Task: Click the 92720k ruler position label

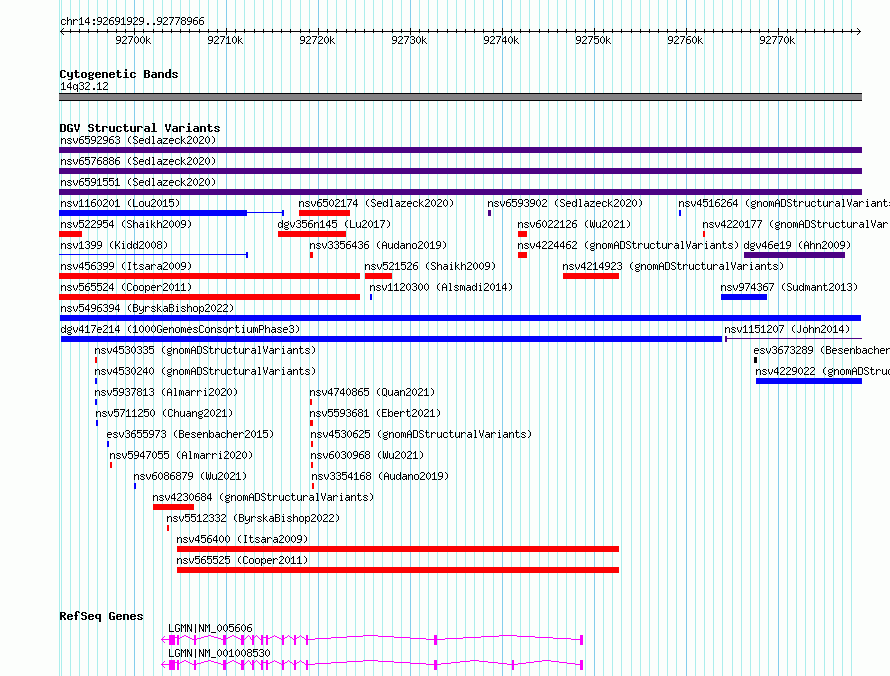Action: click(317, 40)
